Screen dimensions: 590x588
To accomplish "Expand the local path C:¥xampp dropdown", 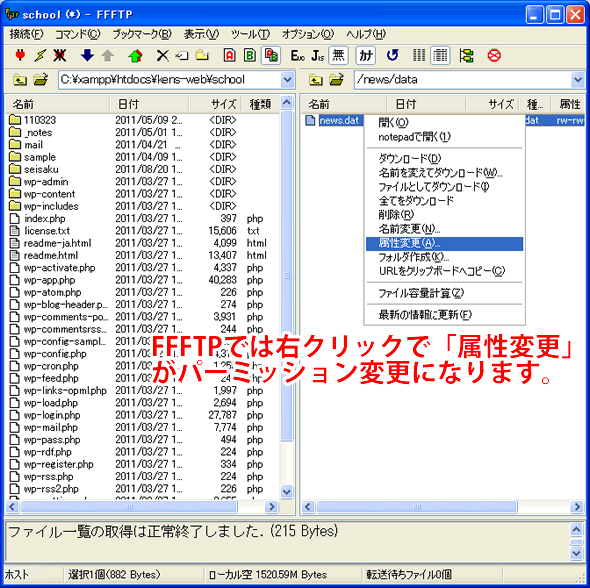I will point(287,80).
